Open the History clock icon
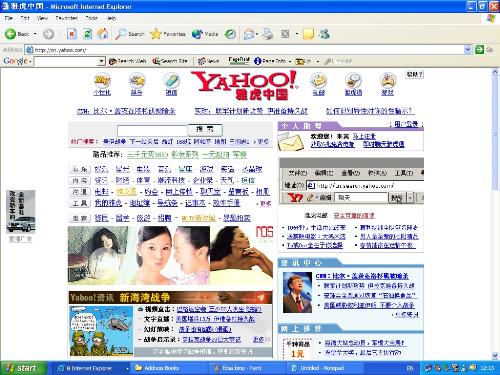 [230, 34]
